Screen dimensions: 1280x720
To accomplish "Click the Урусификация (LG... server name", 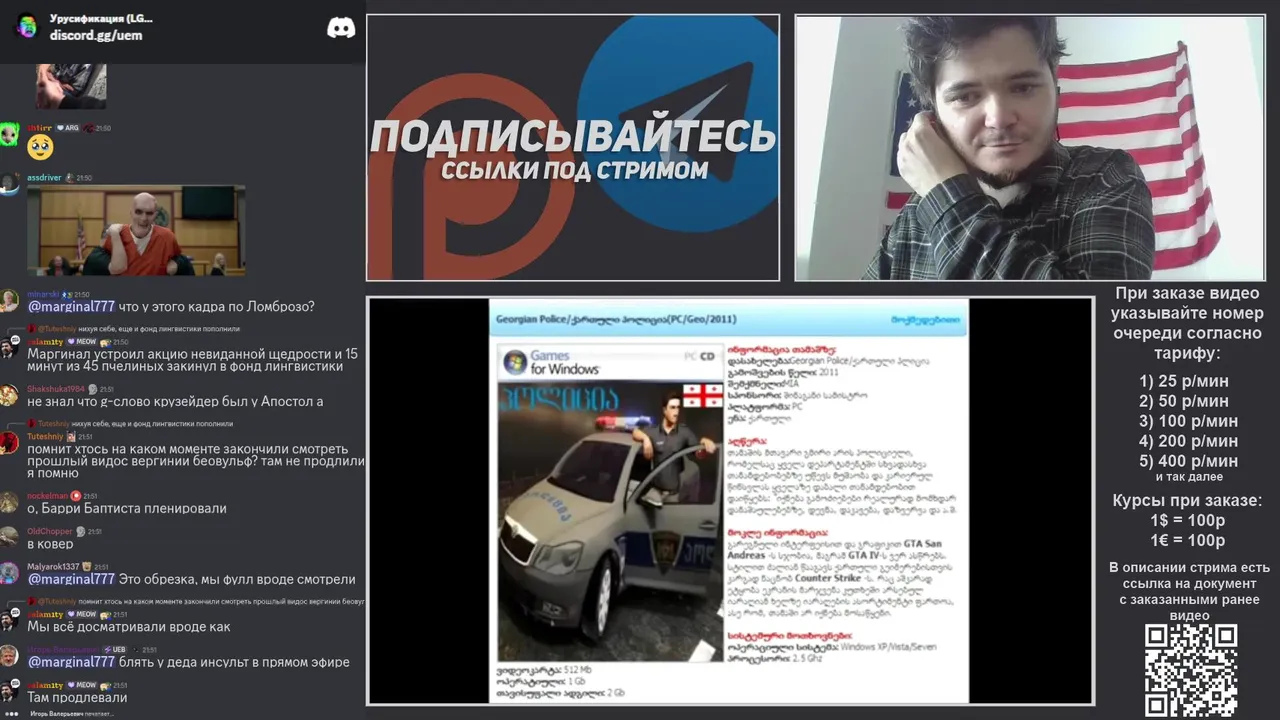I will pyautogui.click(x=101, y=19).
